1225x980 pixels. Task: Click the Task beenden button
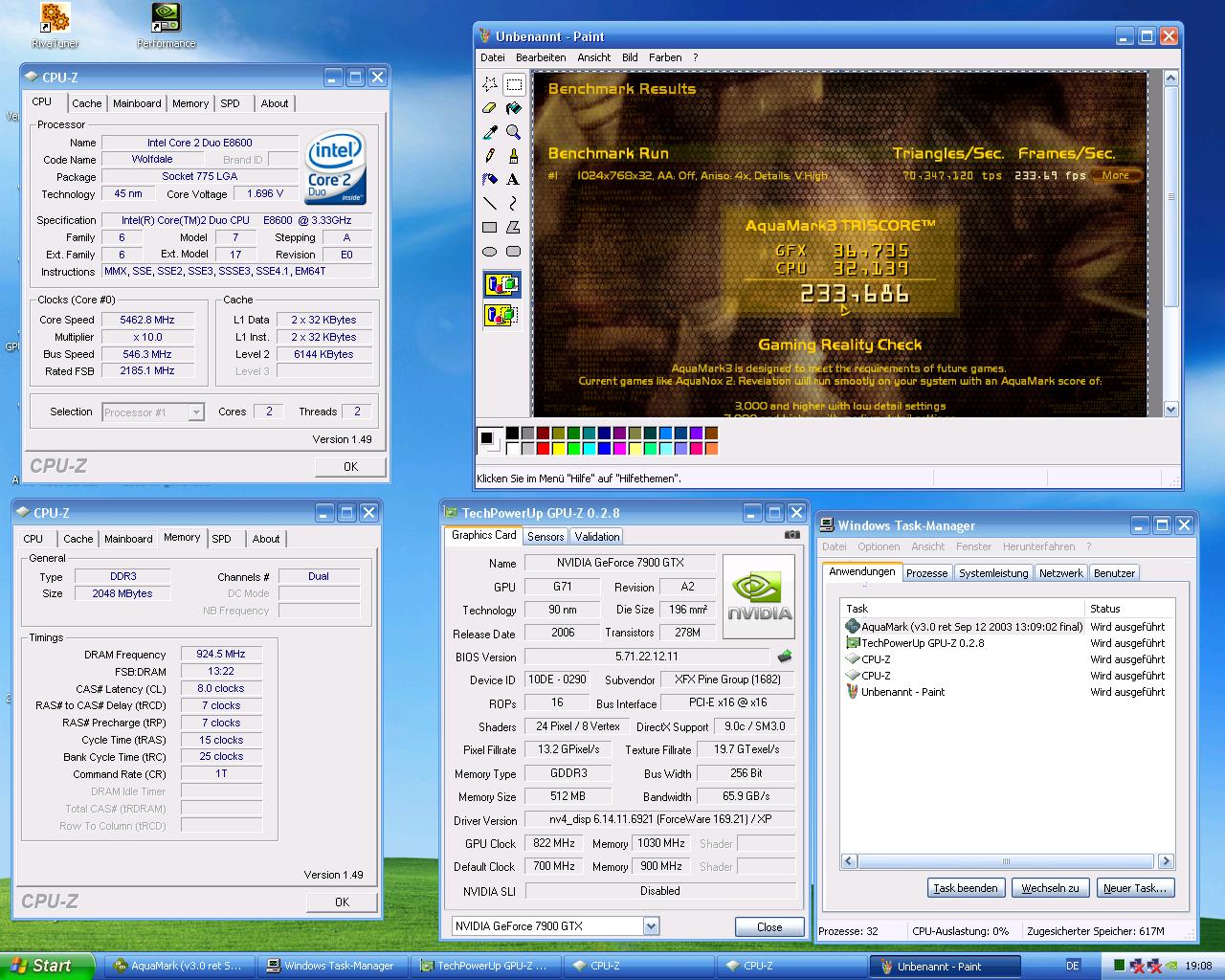tap(966, 888)
